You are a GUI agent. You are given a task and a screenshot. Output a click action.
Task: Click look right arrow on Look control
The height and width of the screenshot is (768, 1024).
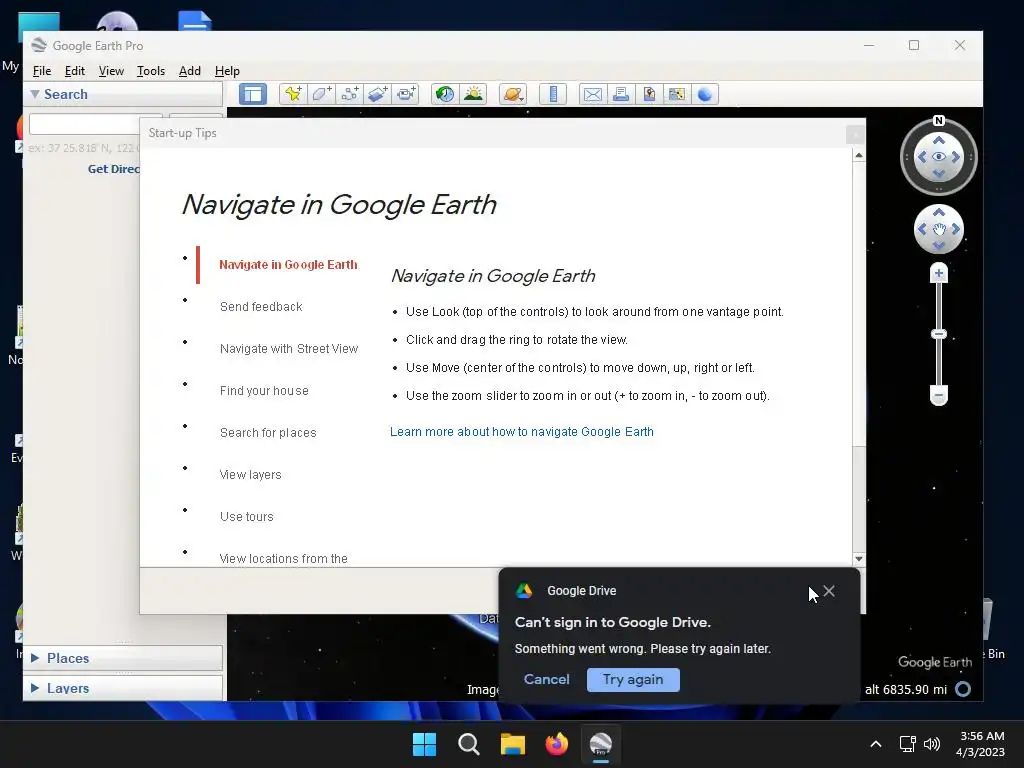click(x=955, y=157)
